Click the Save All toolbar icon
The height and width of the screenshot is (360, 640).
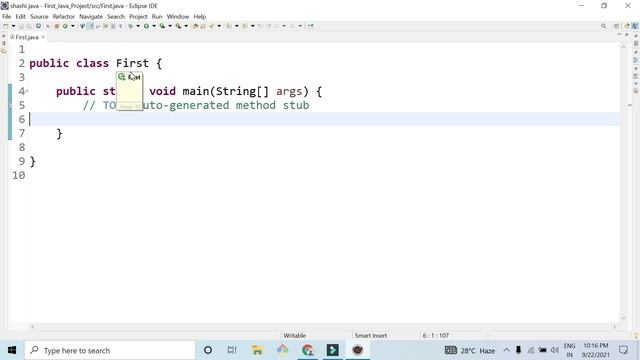[x=29, y=26]
